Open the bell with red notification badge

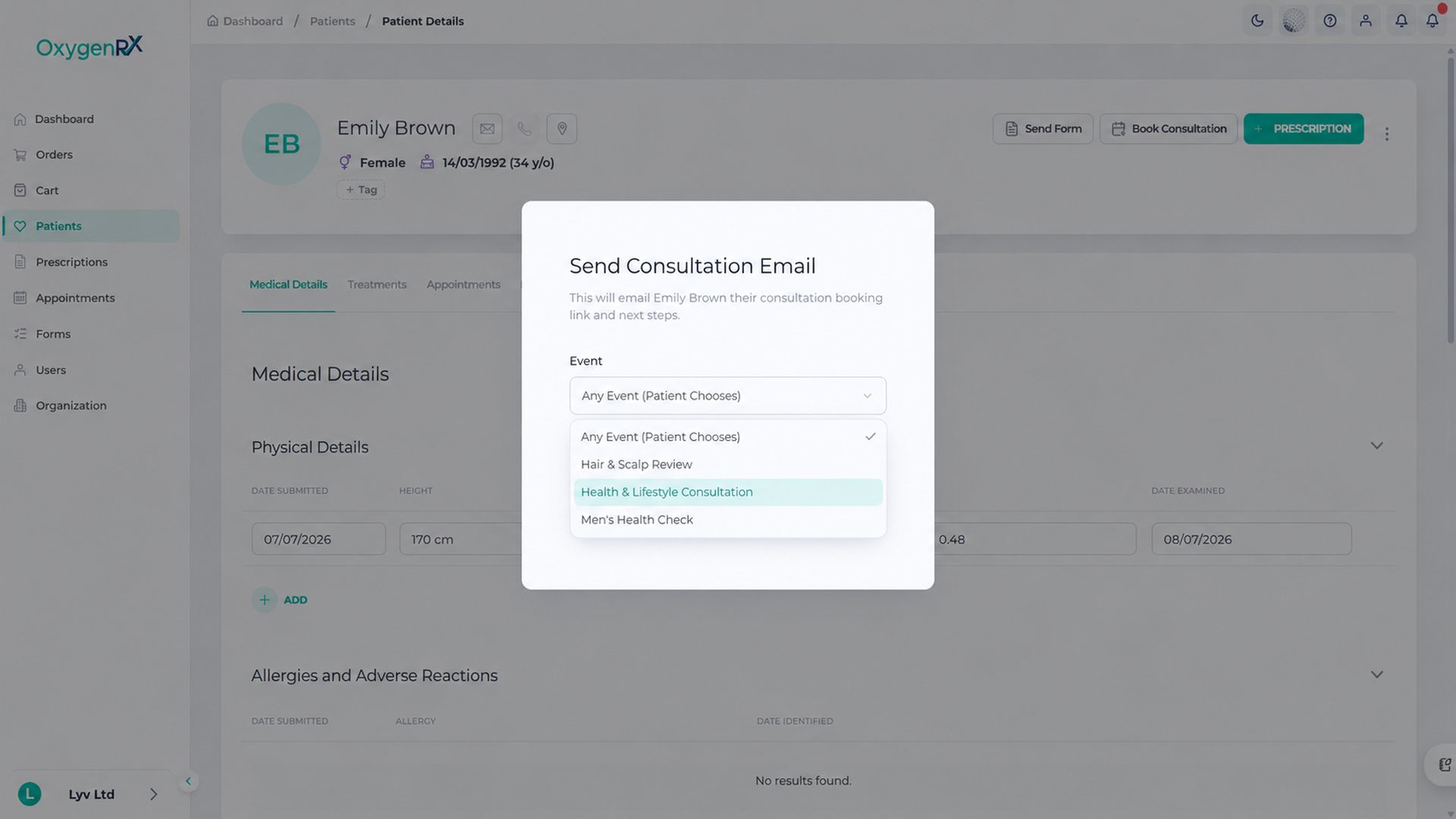[x=1432, y=20]
